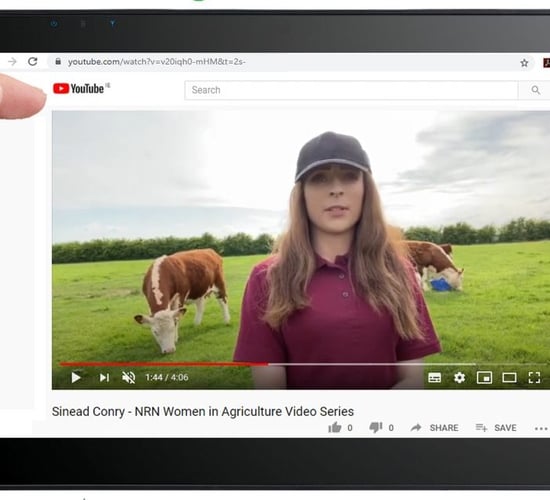Image resolution: width=550 pixels, height=500 pixels.
Task: Toggle theater mode
Action: point(509,378)
